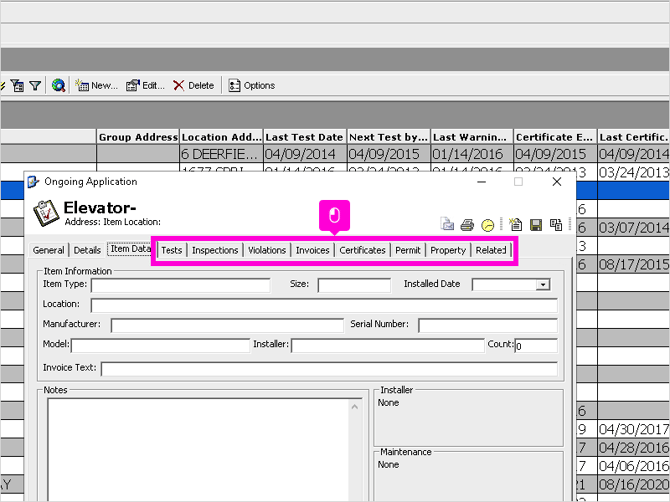The image size is (670, 502).
Task: Click the globe search icon
Action: click(x=58, y=85)
